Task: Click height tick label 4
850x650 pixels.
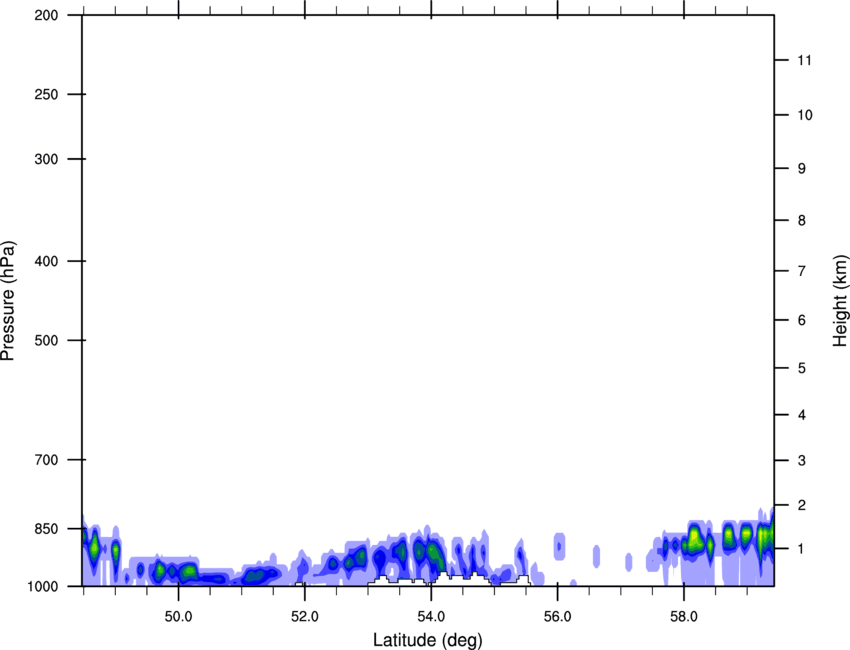Action: [802, 415]
